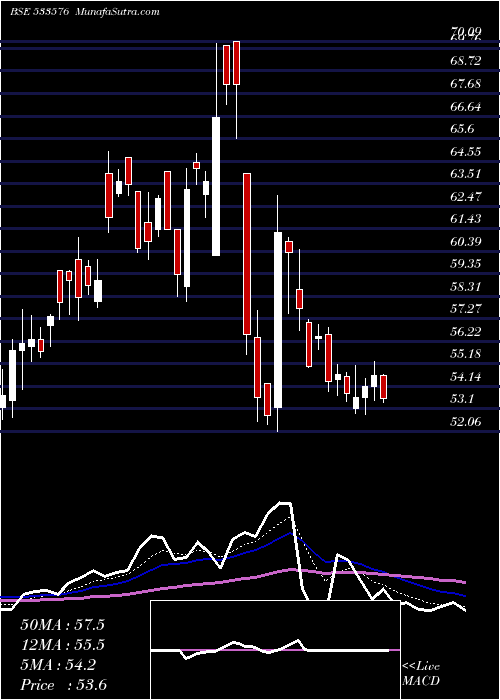Click the 52.06 price axis label
500x700 pixels.
coord(466,421)
